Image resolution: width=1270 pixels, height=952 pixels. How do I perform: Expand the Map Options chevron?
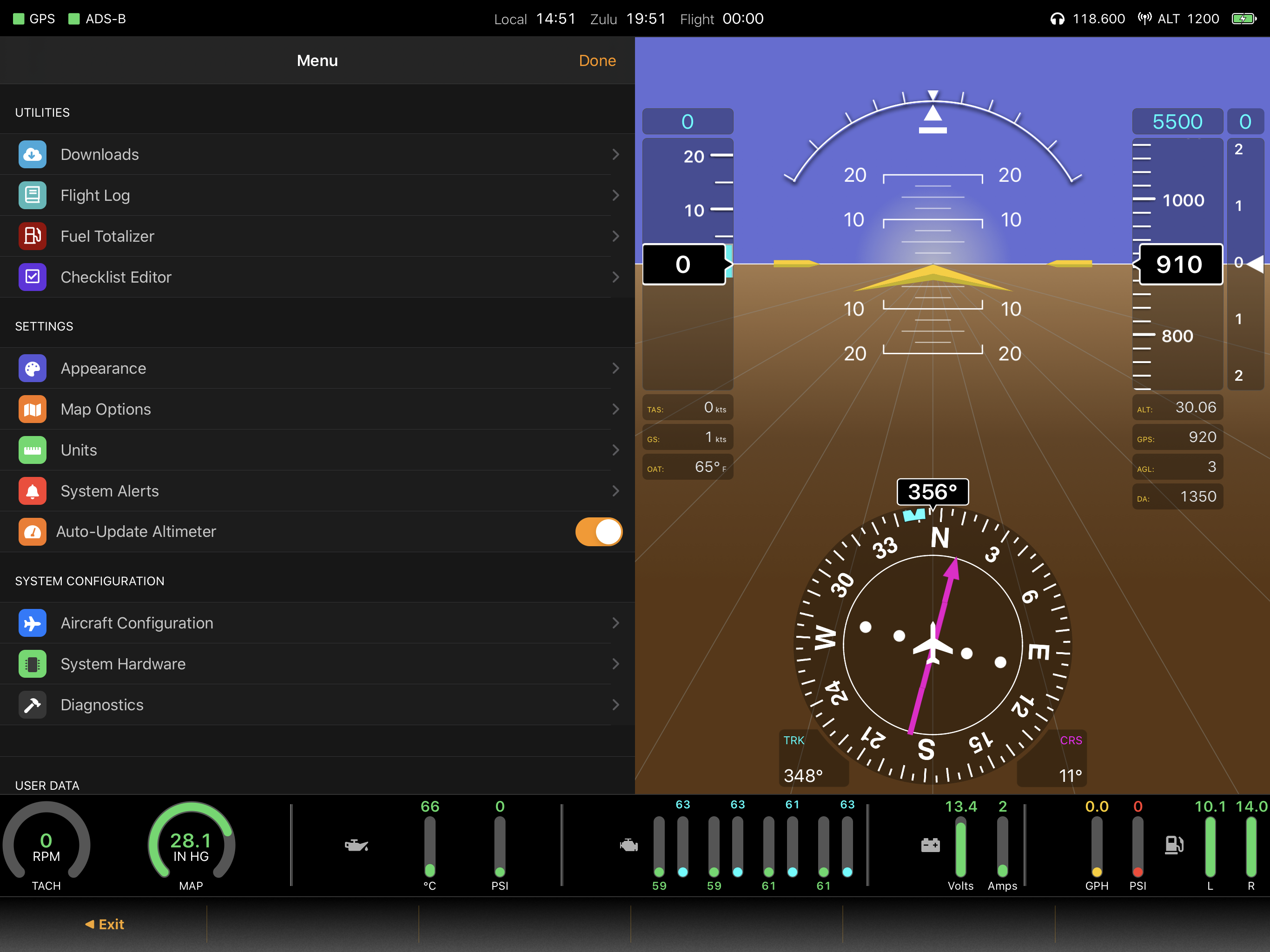[x=615, y=409]
